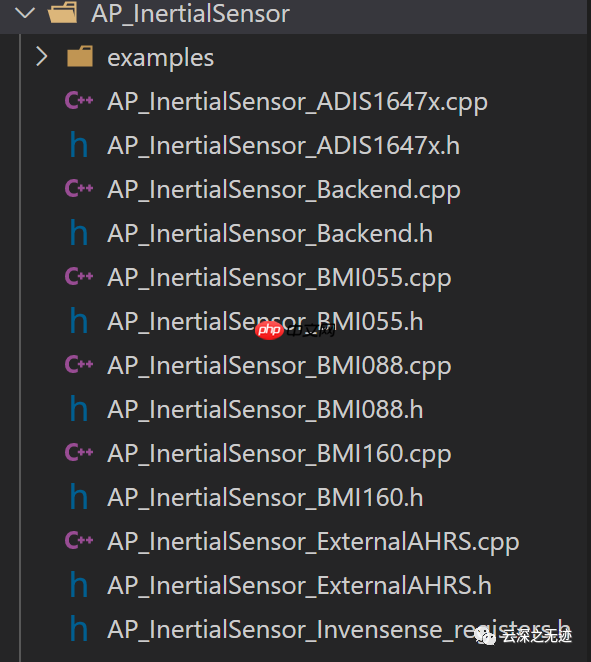Click header icon beside ADIS1647x.h

point(79,145)
